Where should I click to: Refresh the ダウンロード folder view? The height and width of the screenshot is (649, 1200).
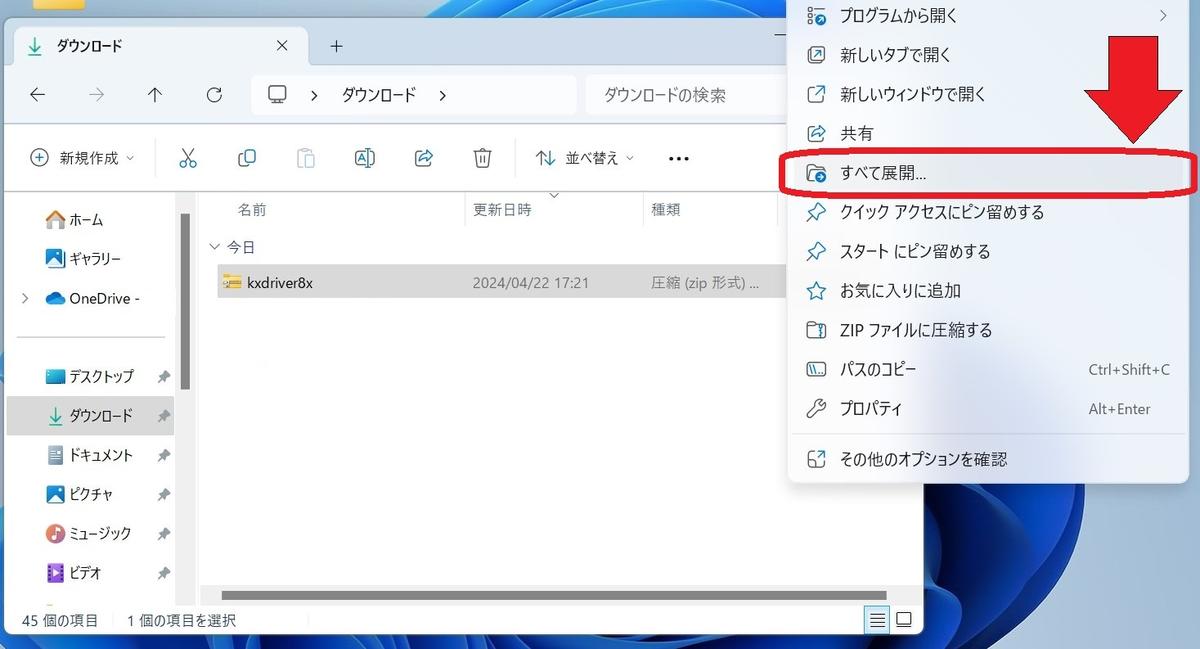tap(214, 95)
